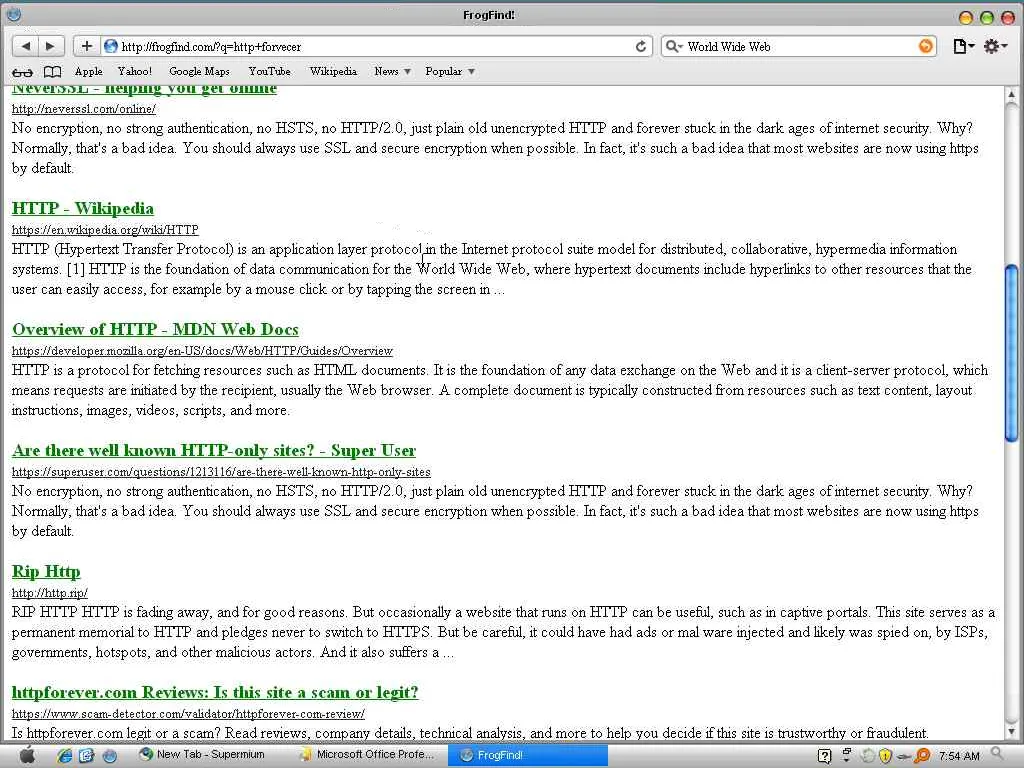Open the gear settings menu
Viewport: 1024px width, 768px height.
(995, 46)
